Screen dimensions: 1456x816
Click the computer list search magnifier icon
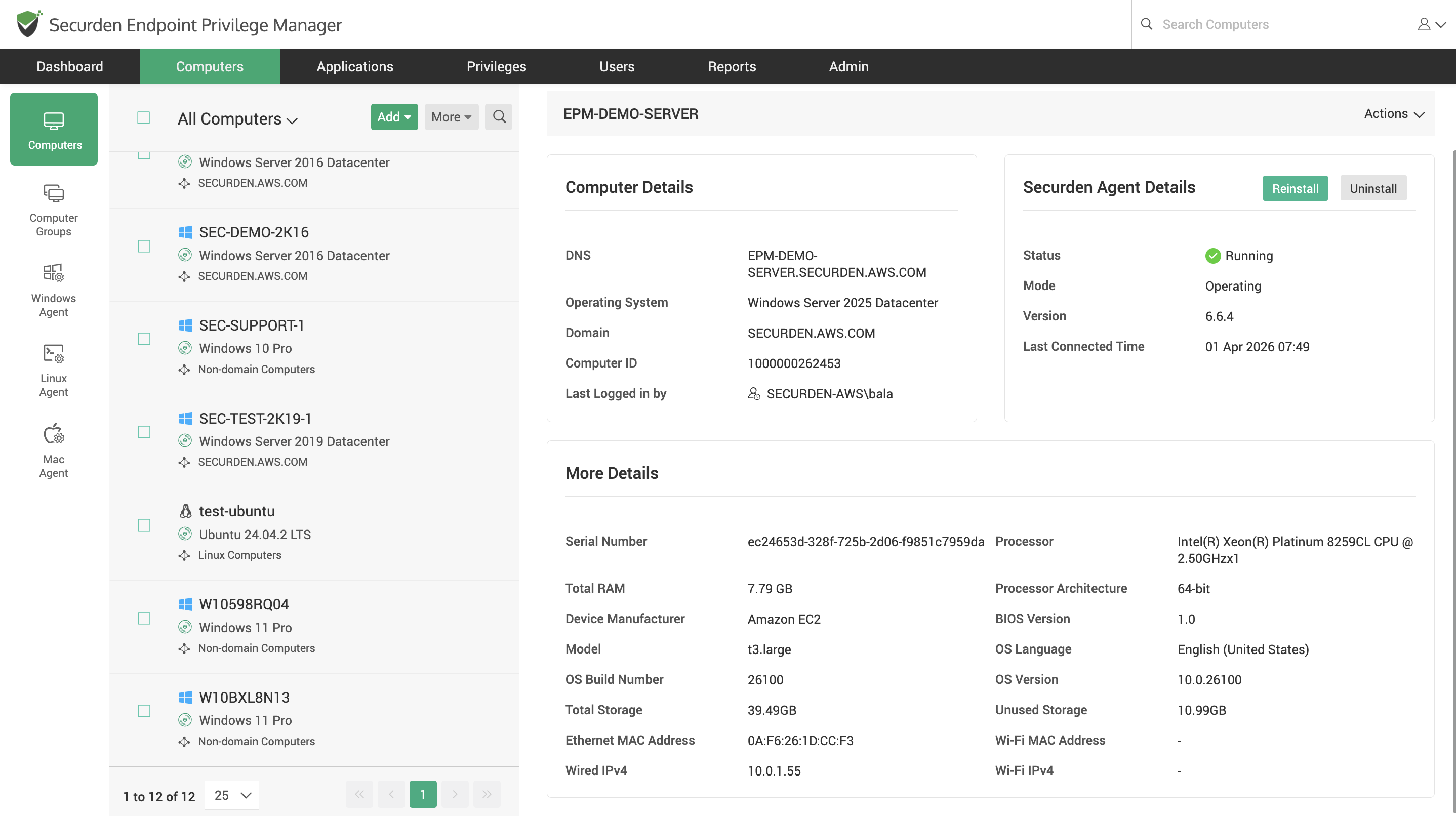[x=499, y=117]
